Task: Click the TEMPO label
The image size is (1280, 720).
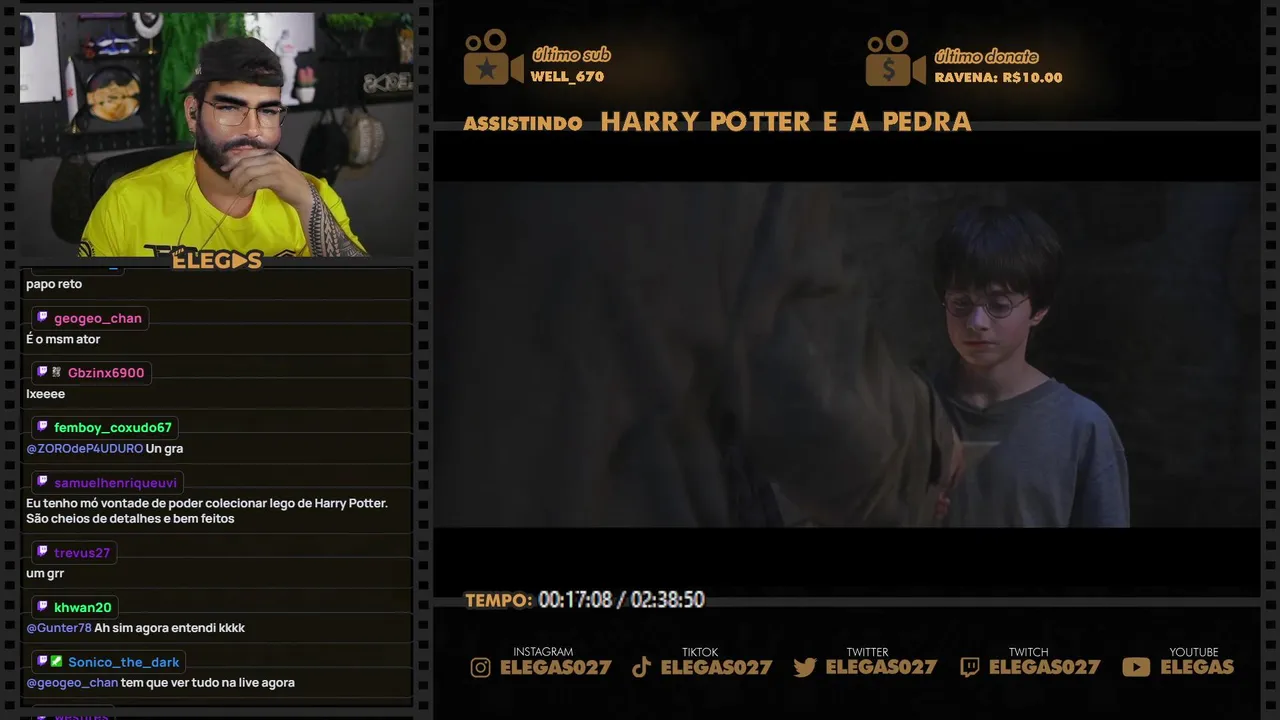Action: [498, 600]
